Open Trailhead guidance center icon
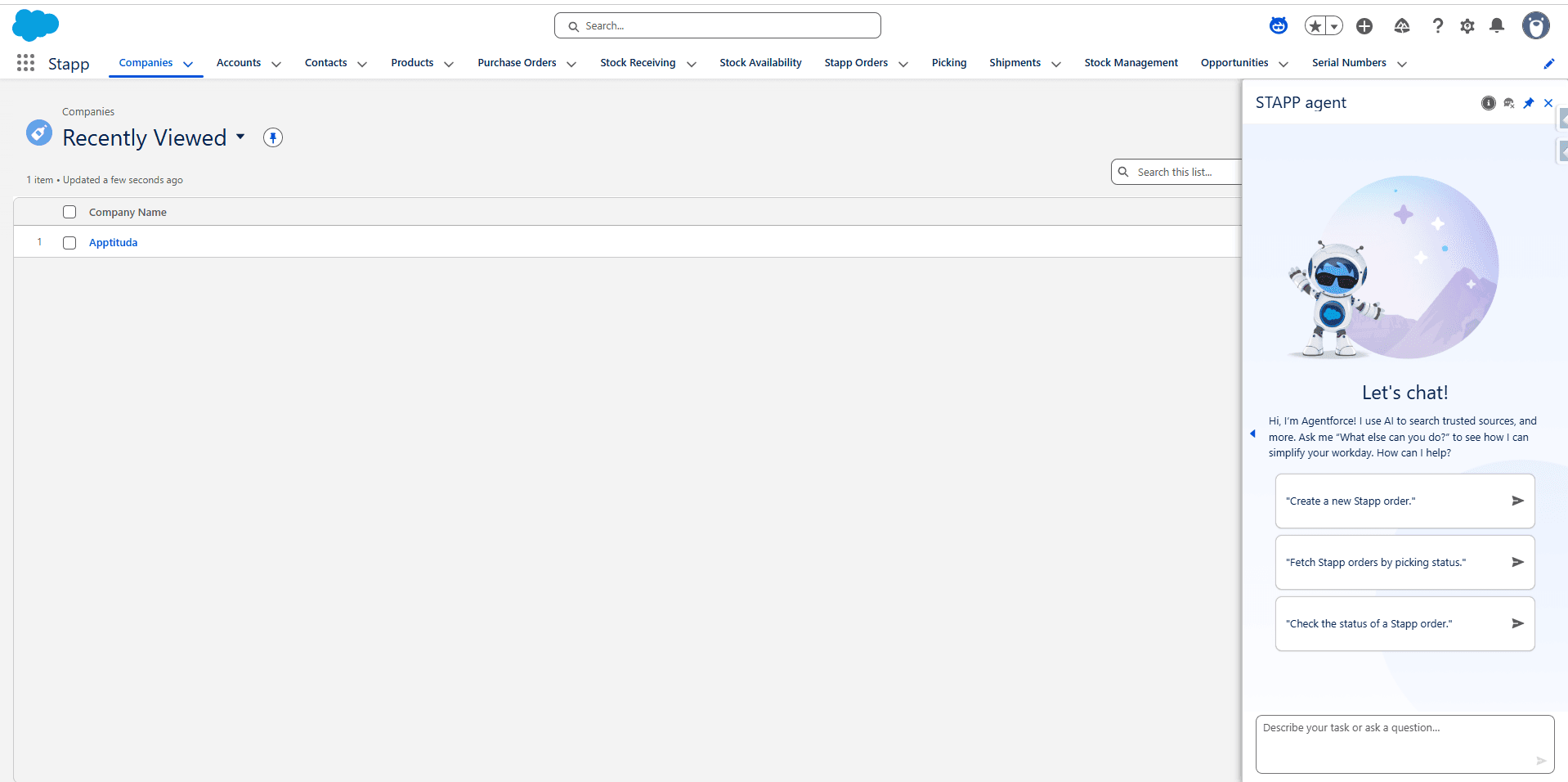1568x782 pixels. 1402,26
